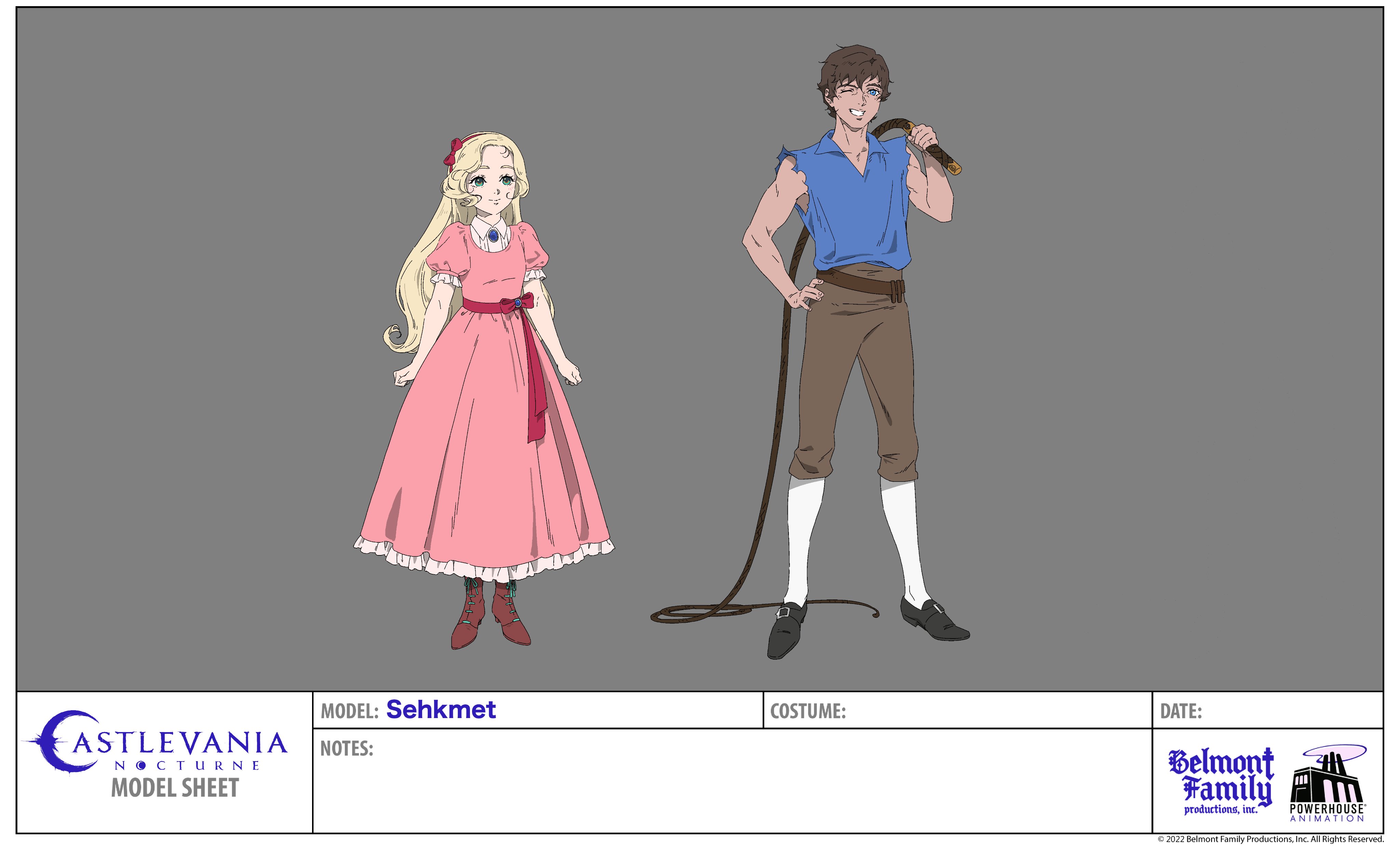The height and width of the screenshot is (850, 1400).
Task: Click the MODEL field label
Action: pyautogui.click(x=349, y=711)
